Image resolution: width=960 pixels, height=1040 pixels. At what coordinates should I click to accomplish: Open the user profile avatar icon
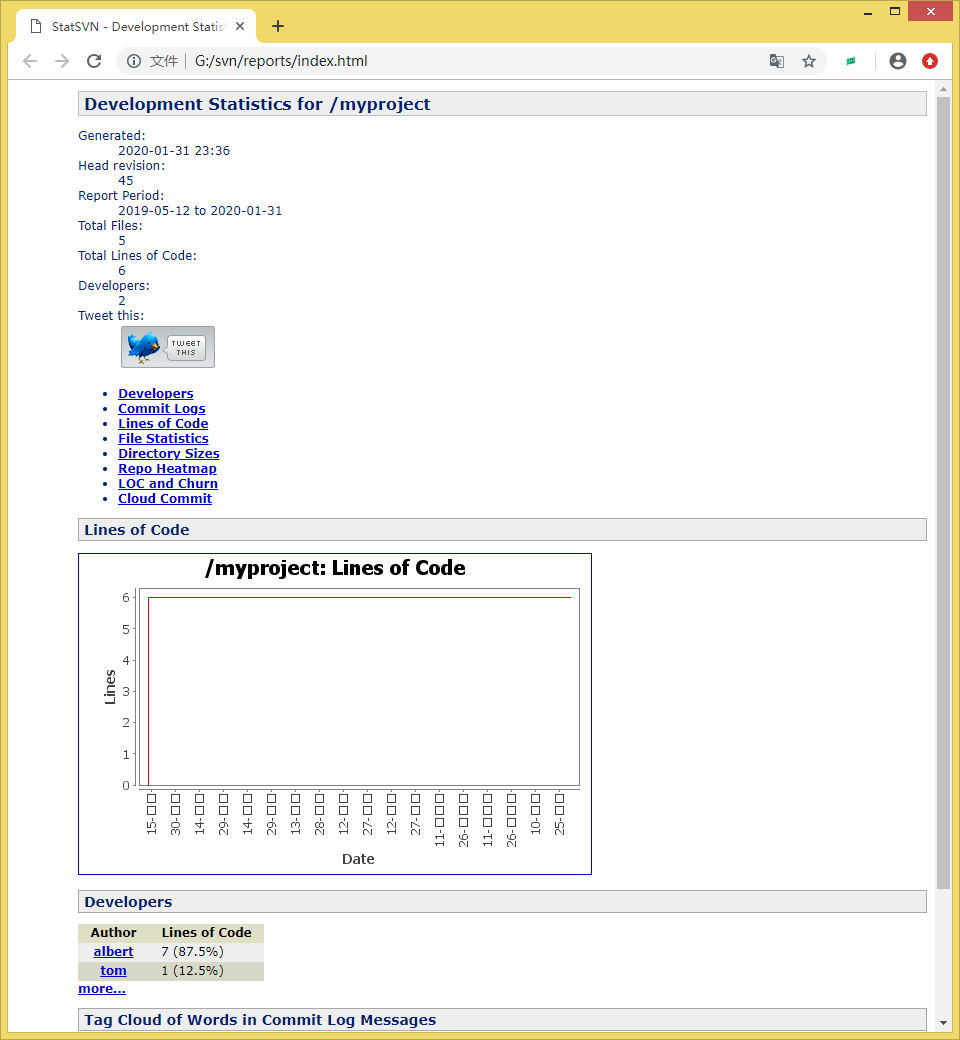coord(898,61)
